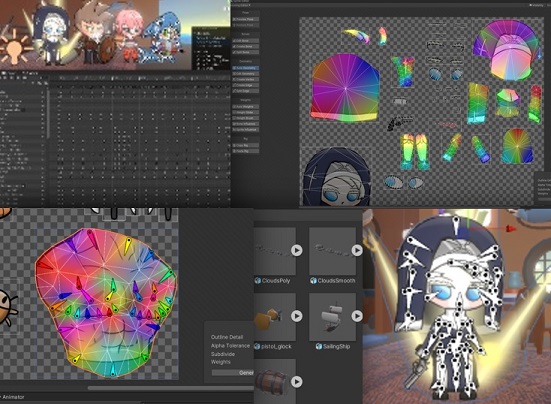Use the Split Edge tool

246,91
